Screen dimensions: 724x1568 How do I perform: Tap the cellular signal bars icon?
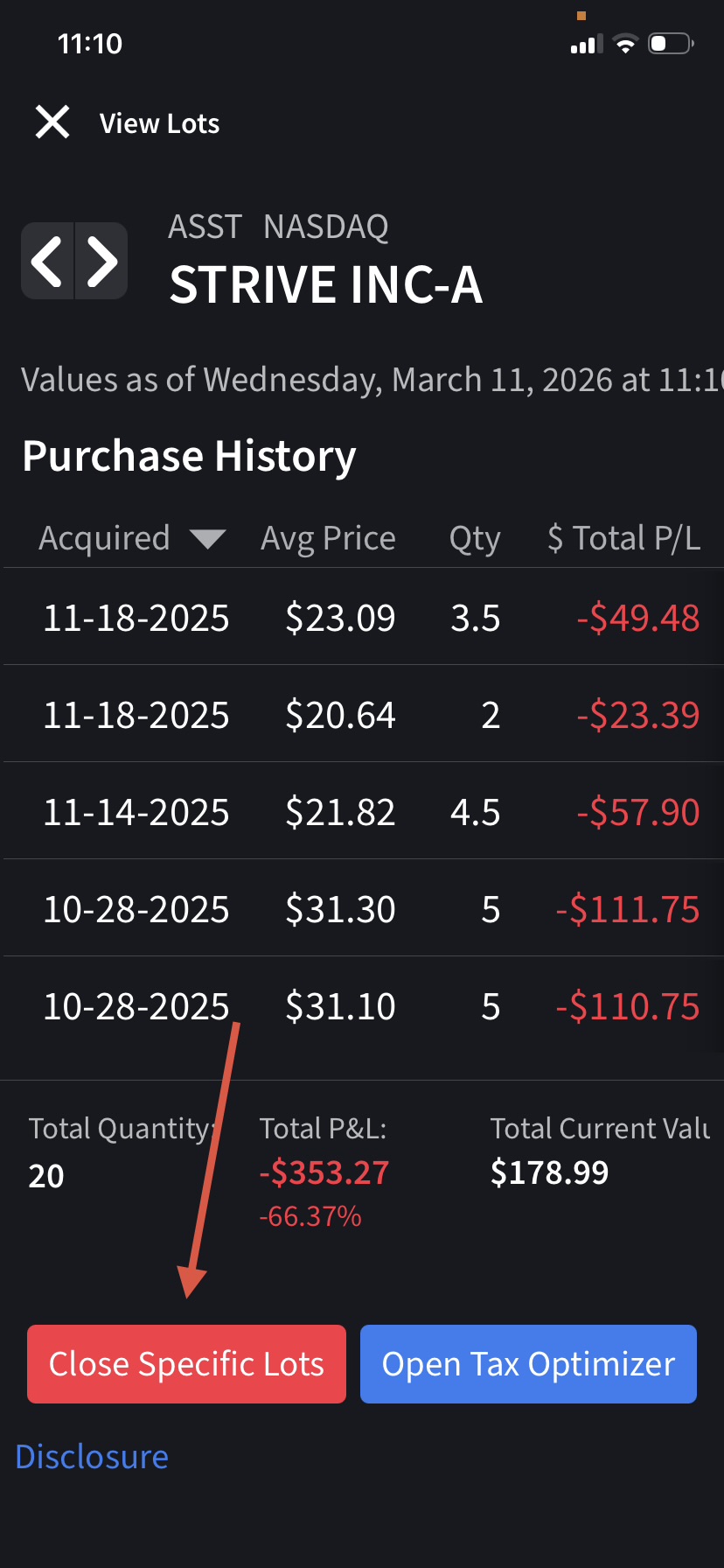click(587, 44)
